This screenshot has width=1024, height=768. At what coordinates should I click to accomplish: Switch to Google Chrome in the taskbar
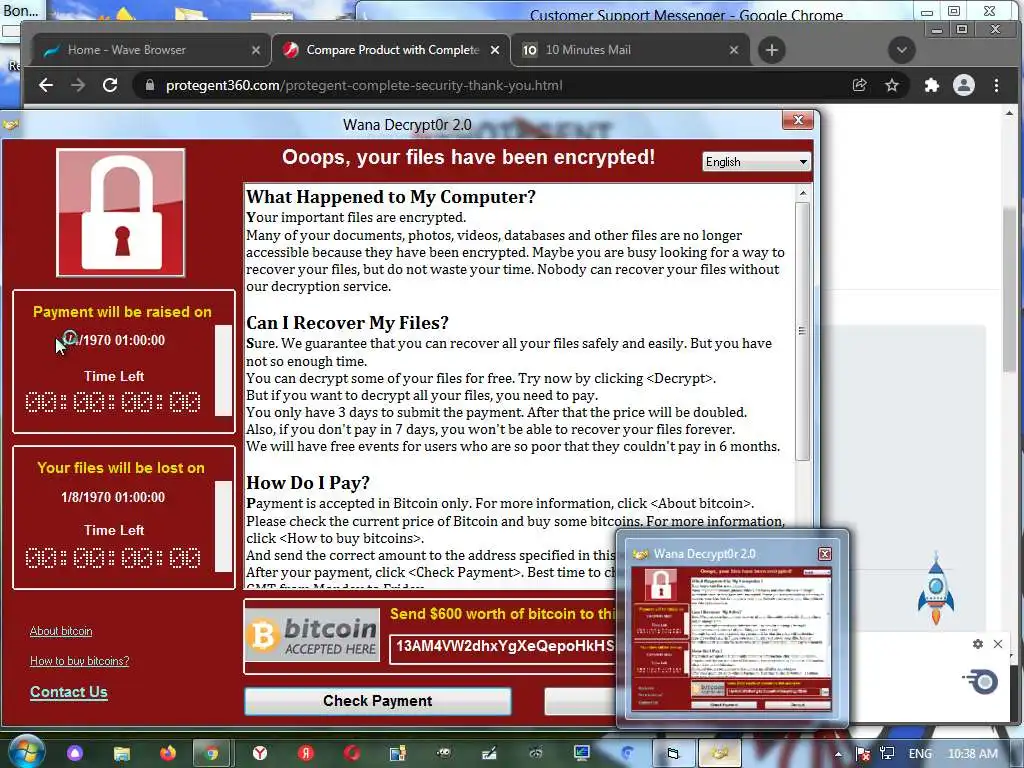point(211,753)
